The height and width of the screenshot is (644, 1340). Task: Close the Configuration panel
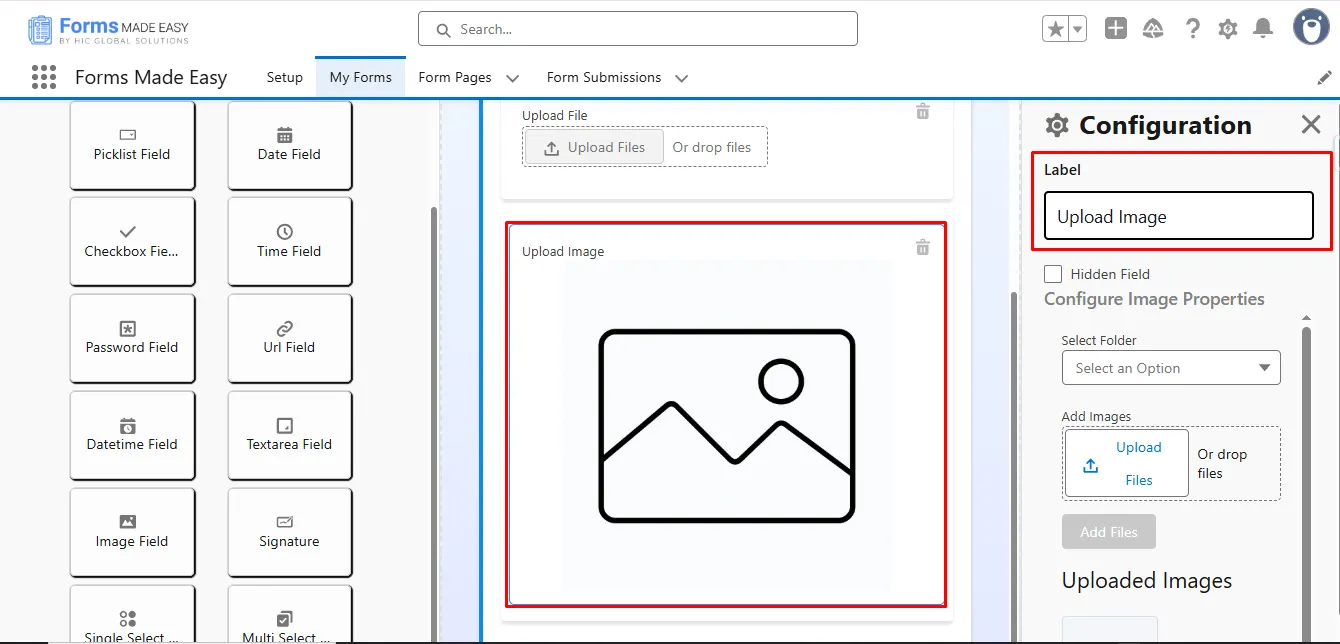(x=1310, y=125)
